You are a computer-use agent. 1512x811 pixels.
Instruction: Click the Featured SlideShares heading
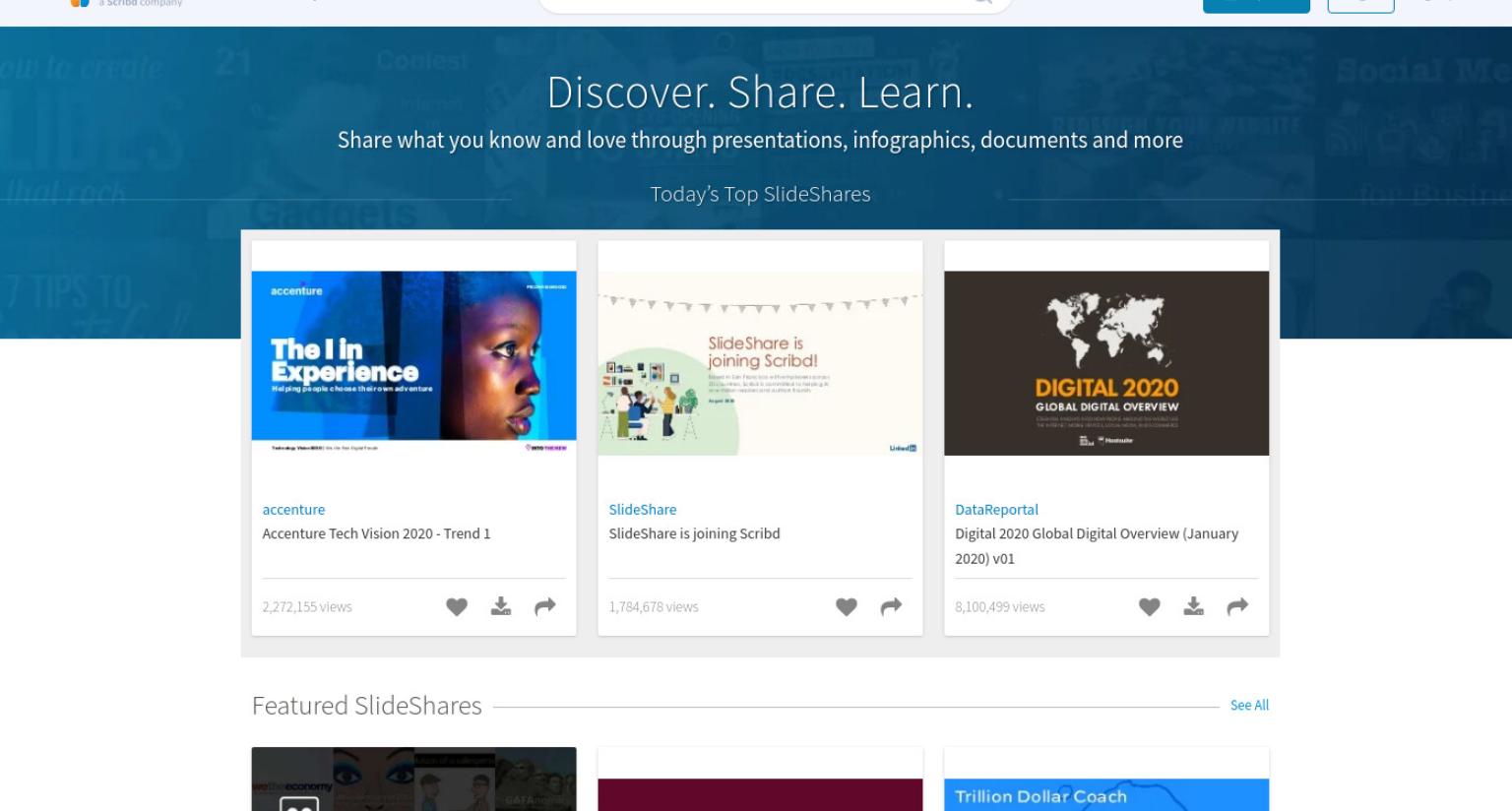[366, 706]
